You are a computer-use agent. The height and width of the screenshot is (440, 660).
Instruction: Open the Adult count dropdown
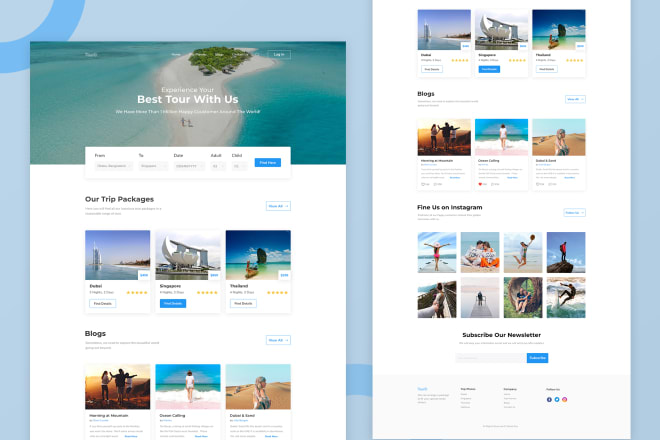[218, 166]
